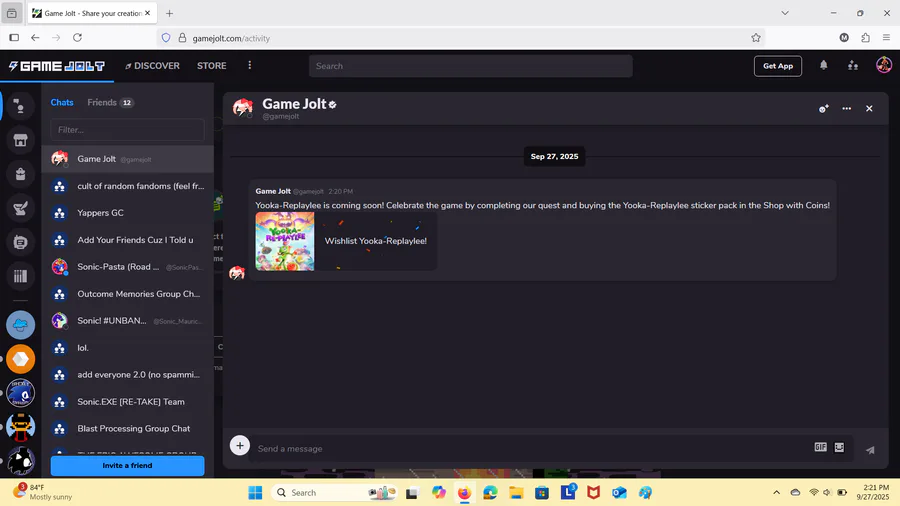Open the Game Jolt chat in list
900x506 pixels.
[127, 159]
